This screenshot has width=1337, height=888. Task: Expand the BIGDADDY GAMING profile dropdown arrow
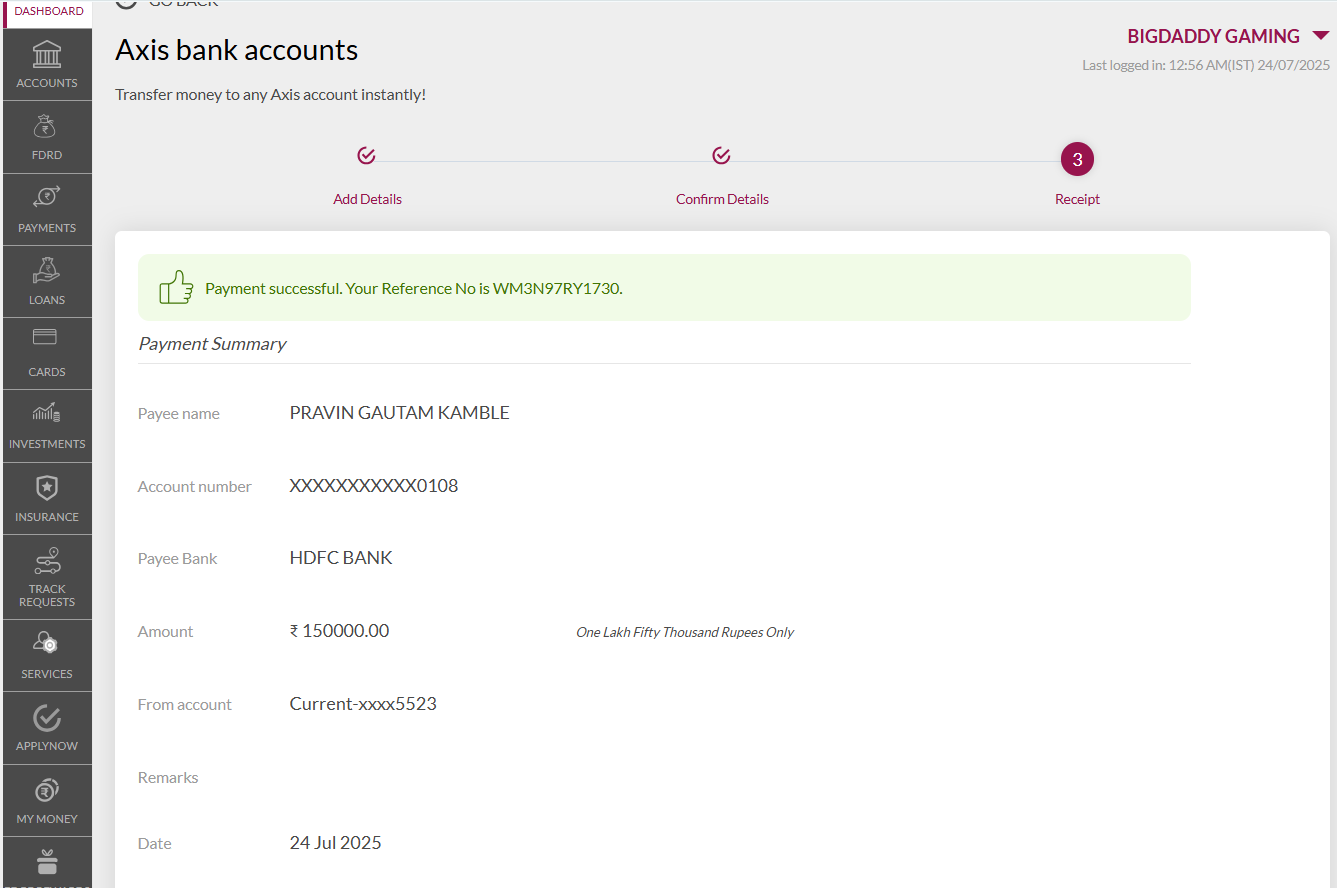[1320, 36]
